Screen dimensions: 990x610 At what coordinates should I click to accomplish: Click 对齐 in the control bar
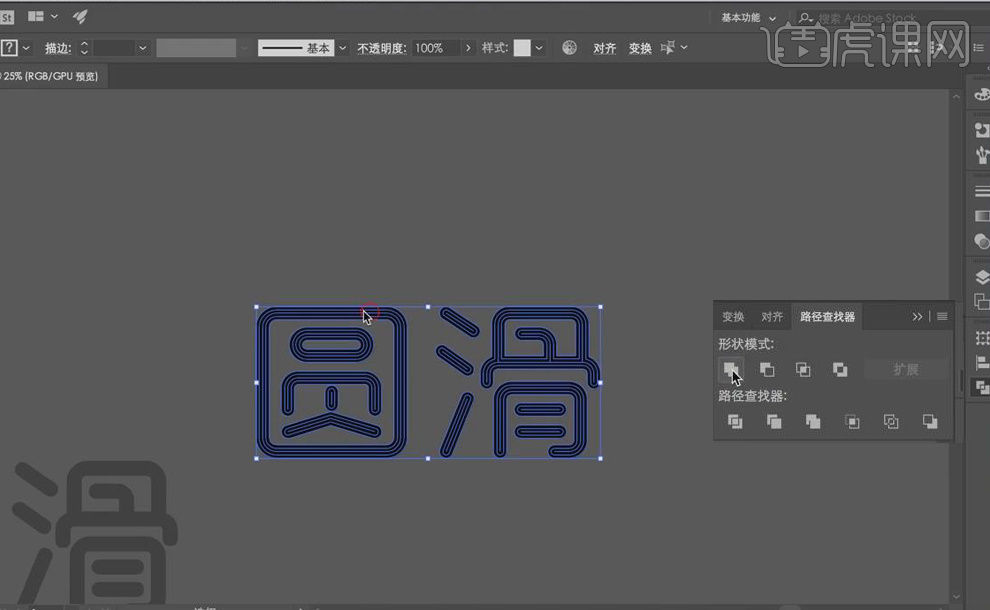[604, 47]
